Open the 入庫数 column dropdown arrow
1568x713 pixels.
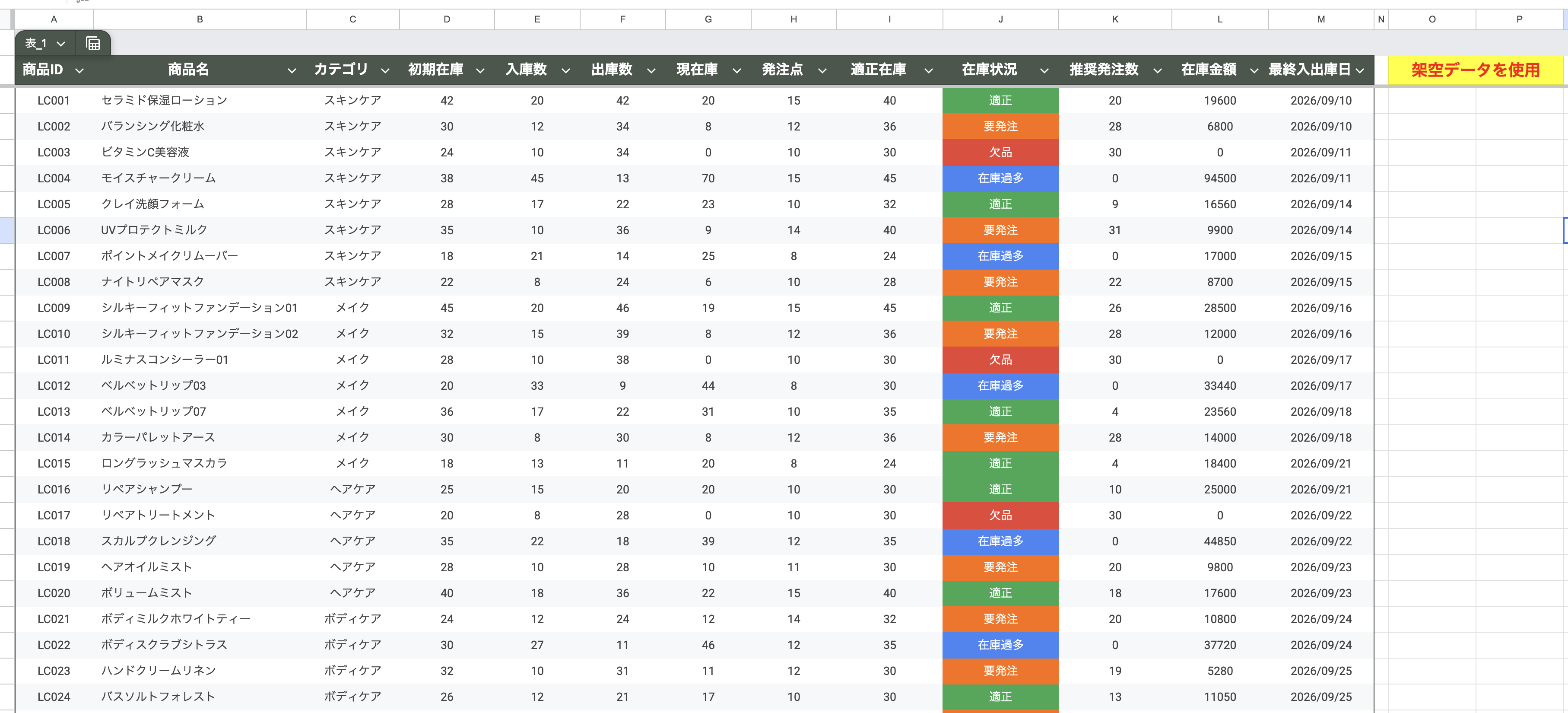(565, 70)
